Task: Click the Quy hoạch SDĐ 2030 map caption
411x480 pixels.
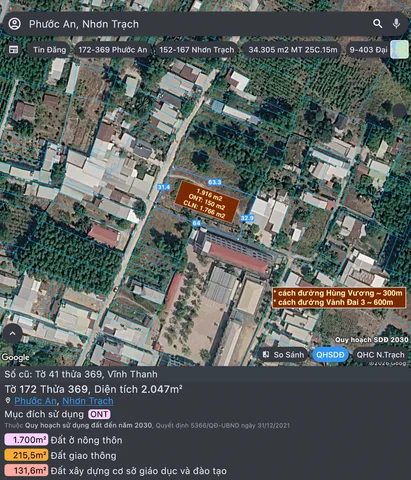Action: coord(372,340)
